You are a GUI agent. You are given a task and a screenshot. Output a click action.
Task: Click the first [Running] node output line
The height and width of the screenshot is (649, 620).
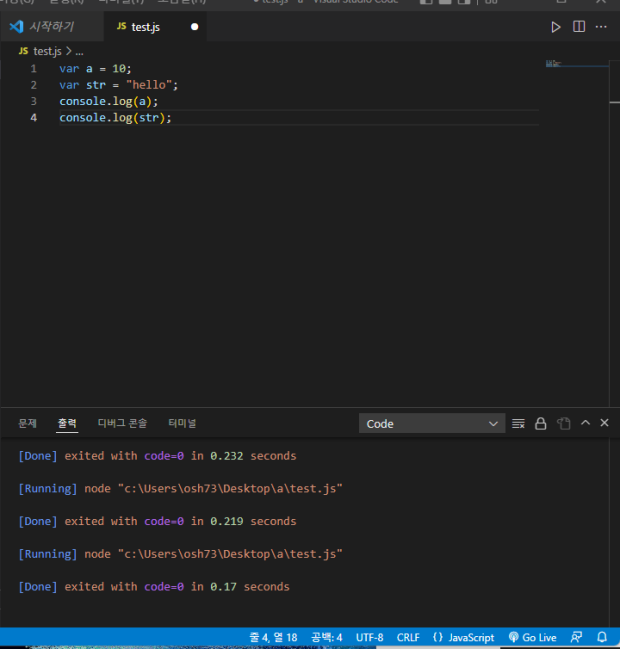[180, 489]
